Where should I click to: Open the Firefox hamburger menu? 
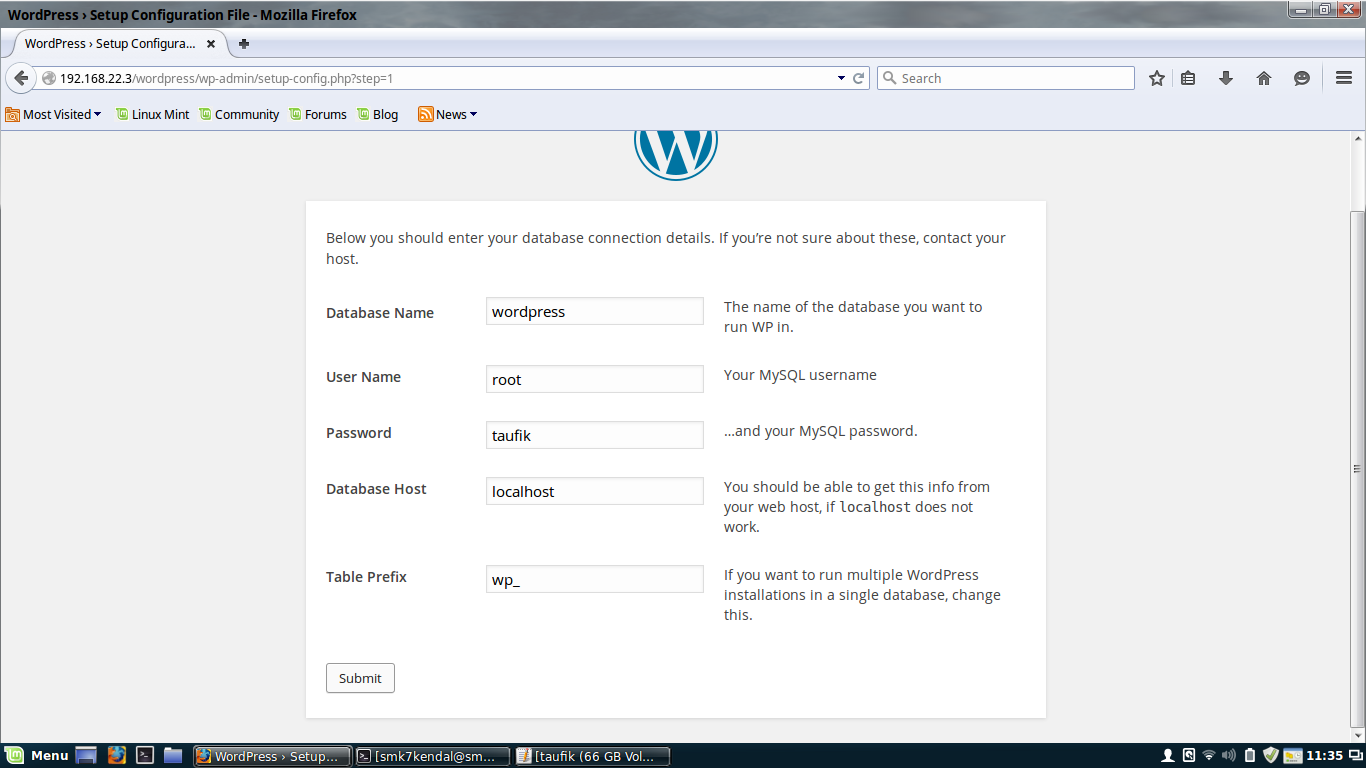click(x=1344, y=78)
